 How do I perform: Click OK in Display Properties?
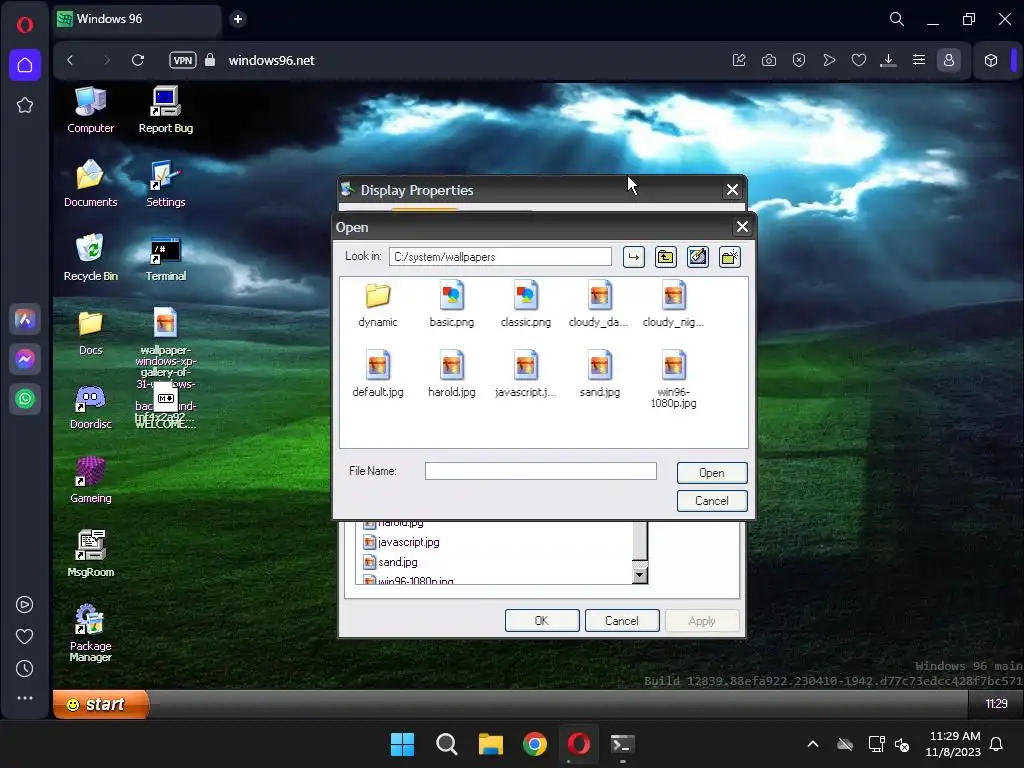click(x=542, y=620)
